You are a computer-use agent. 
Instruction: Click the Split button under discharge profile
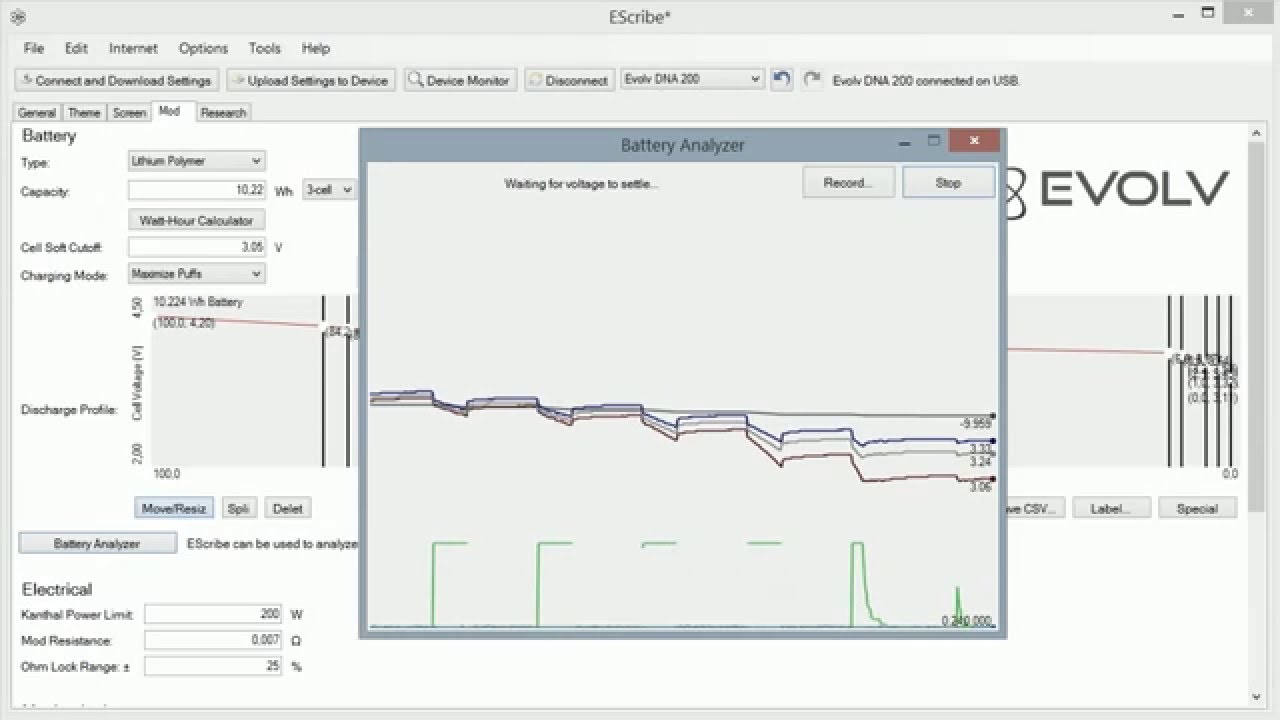[238, 508]
